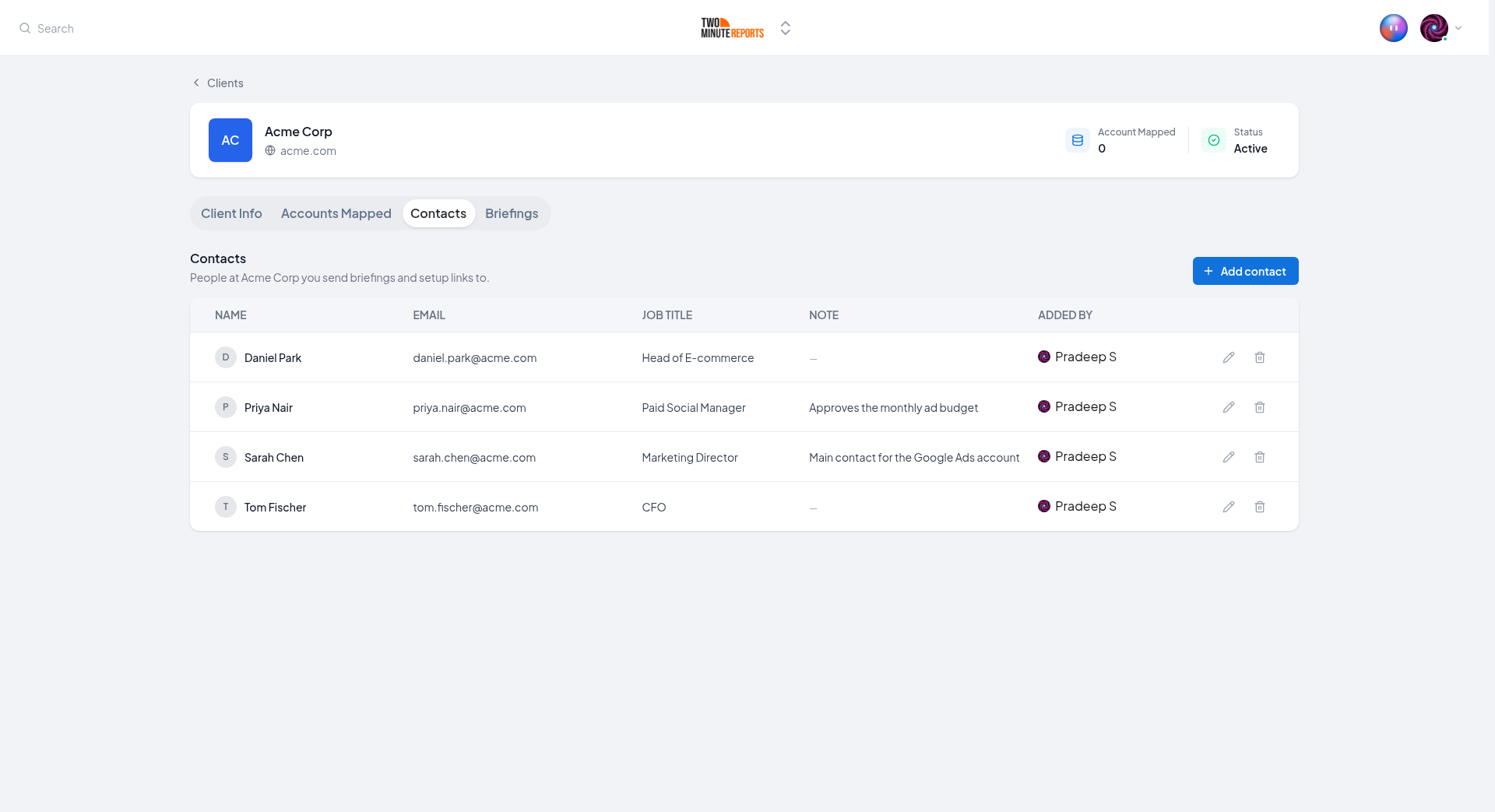This screenshot has height=812, width=1495.
Task: Click the Sarah Chen name
Action: (x=274, y=458)
